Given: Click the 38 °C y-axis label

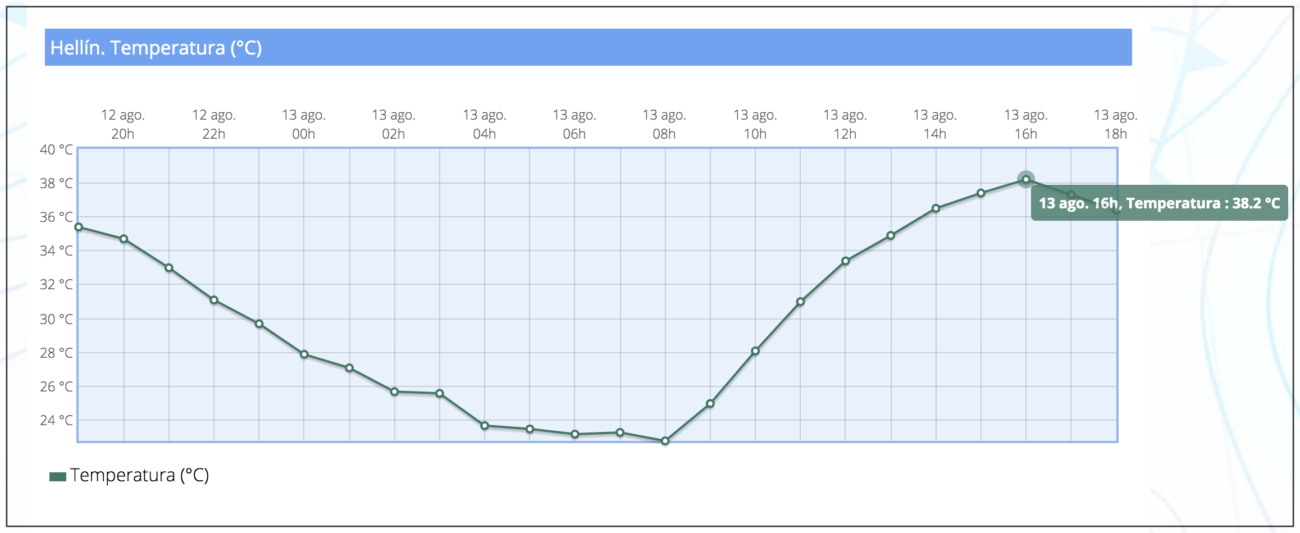Looking at the screenshot, I should tap(56, 184).
